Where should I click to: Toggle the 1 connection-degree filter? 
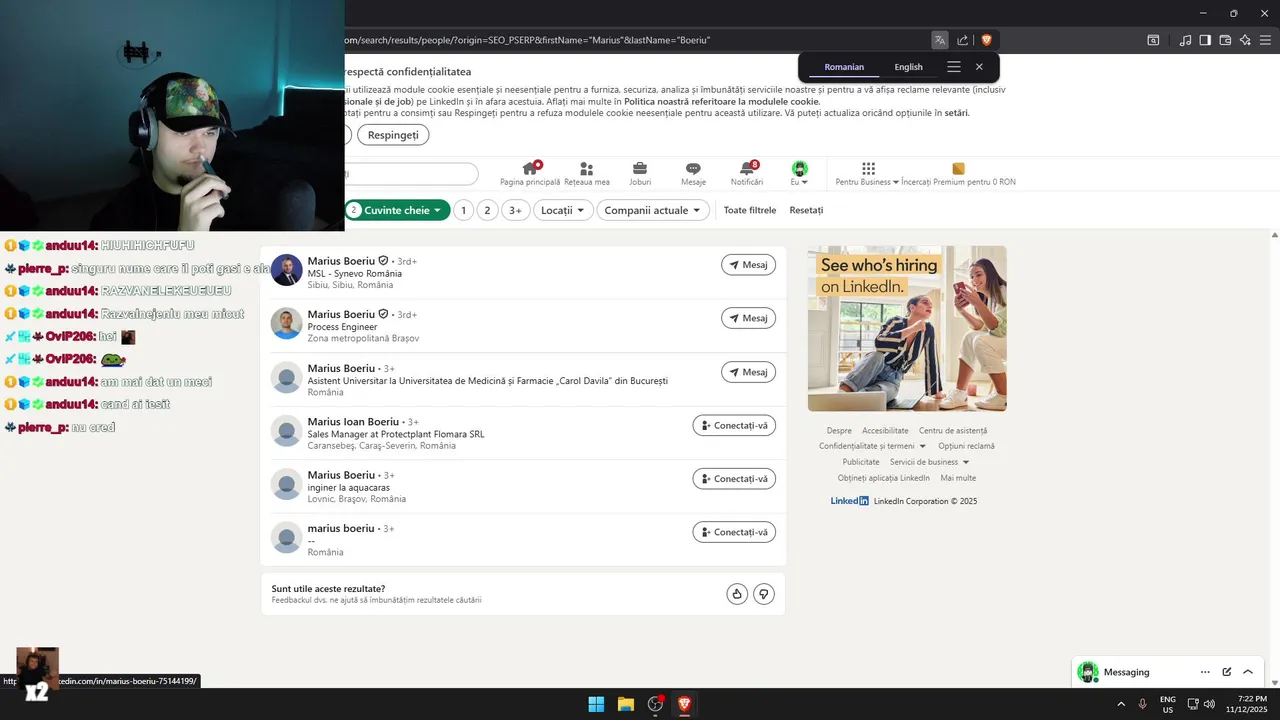[463, 210]
